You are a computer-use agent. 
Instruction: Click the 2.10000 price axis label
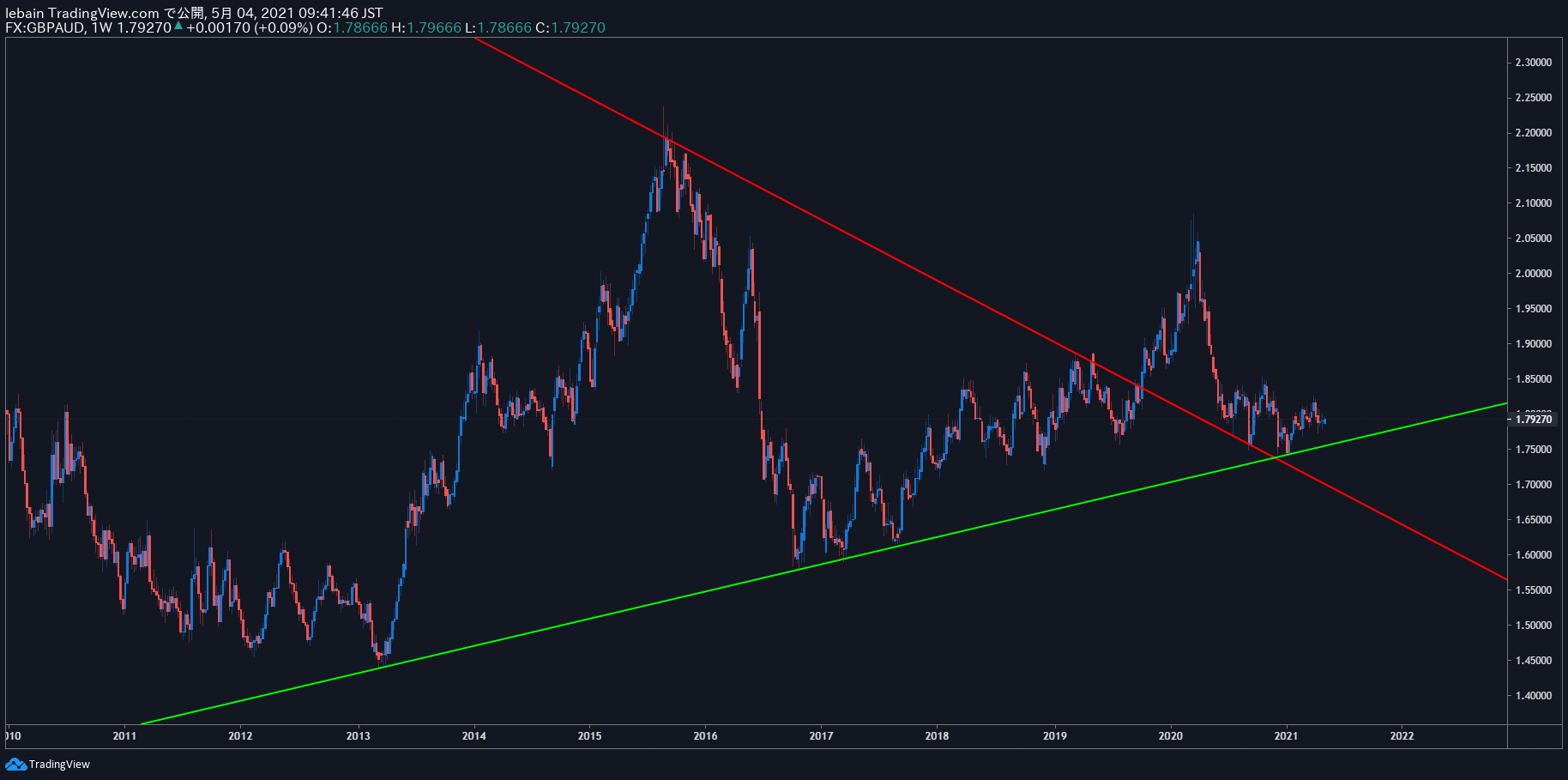click(1534, 203)
